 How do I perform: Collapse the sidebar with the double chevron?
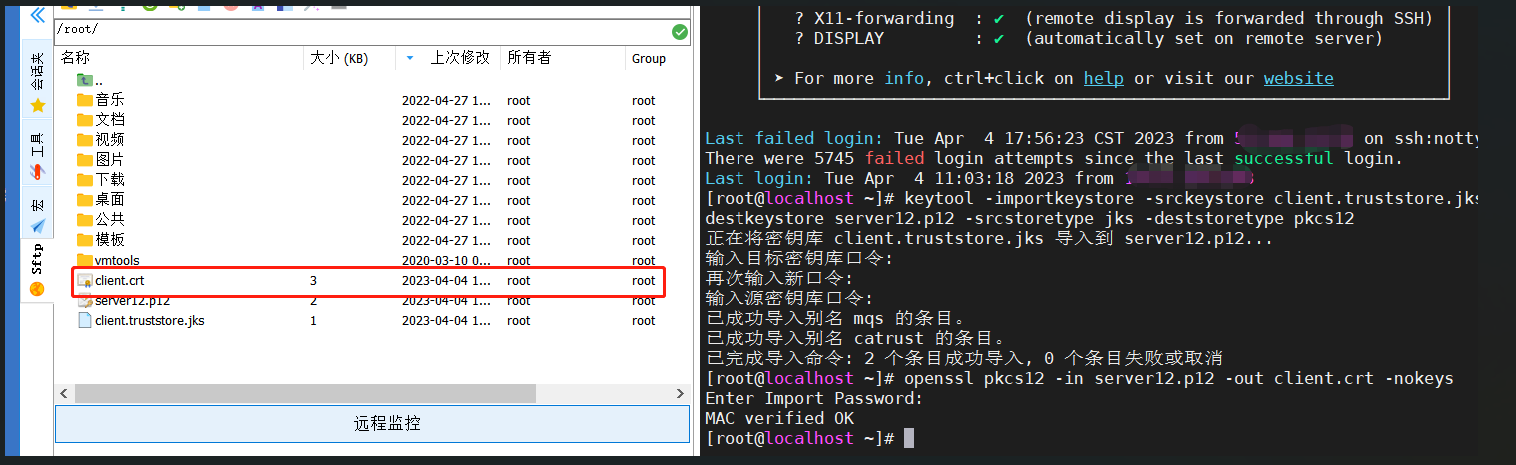[x=37, y=14]
